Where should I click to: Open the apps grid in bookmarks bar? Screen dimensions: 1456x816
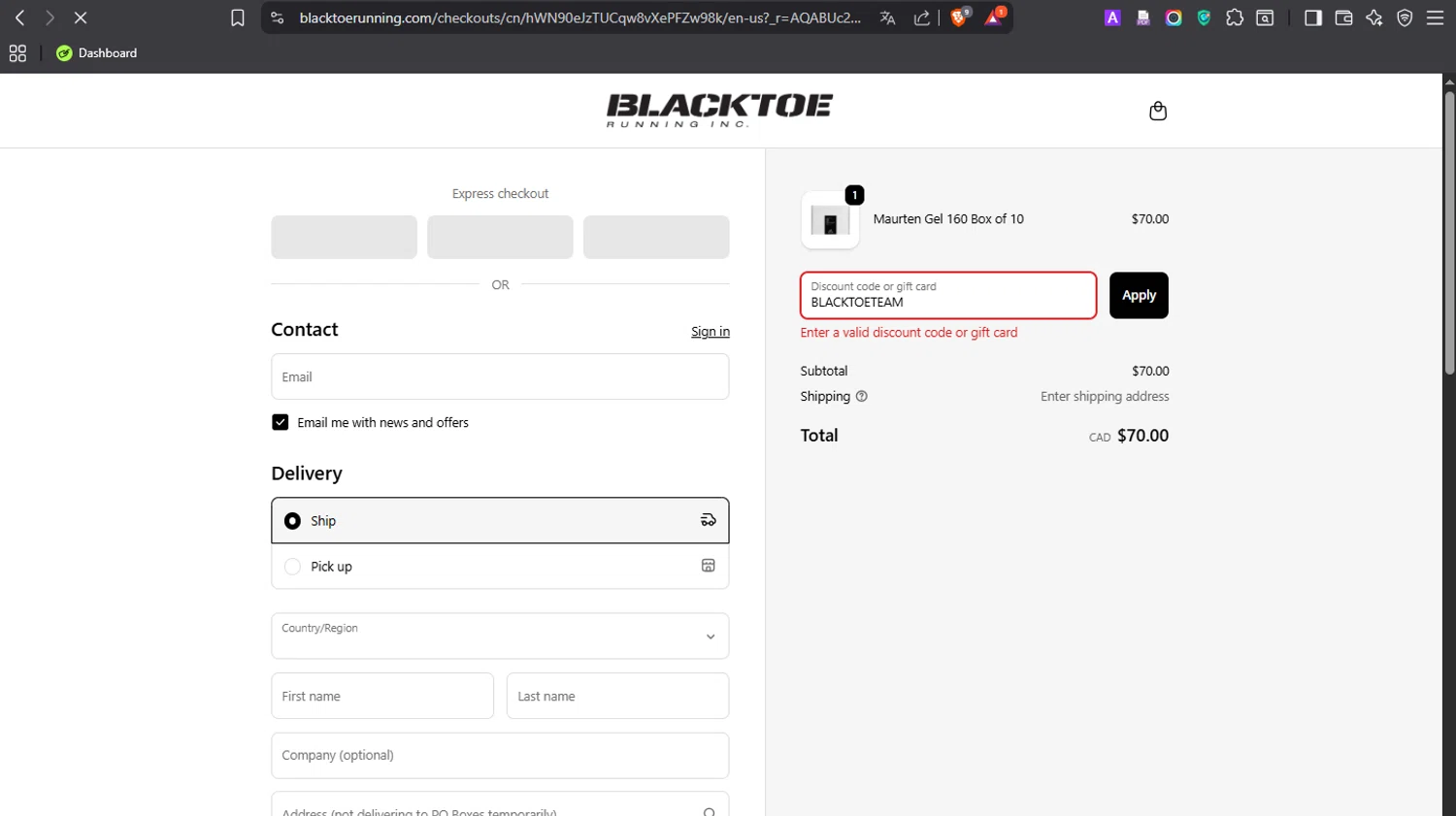[x=17, y=53]
